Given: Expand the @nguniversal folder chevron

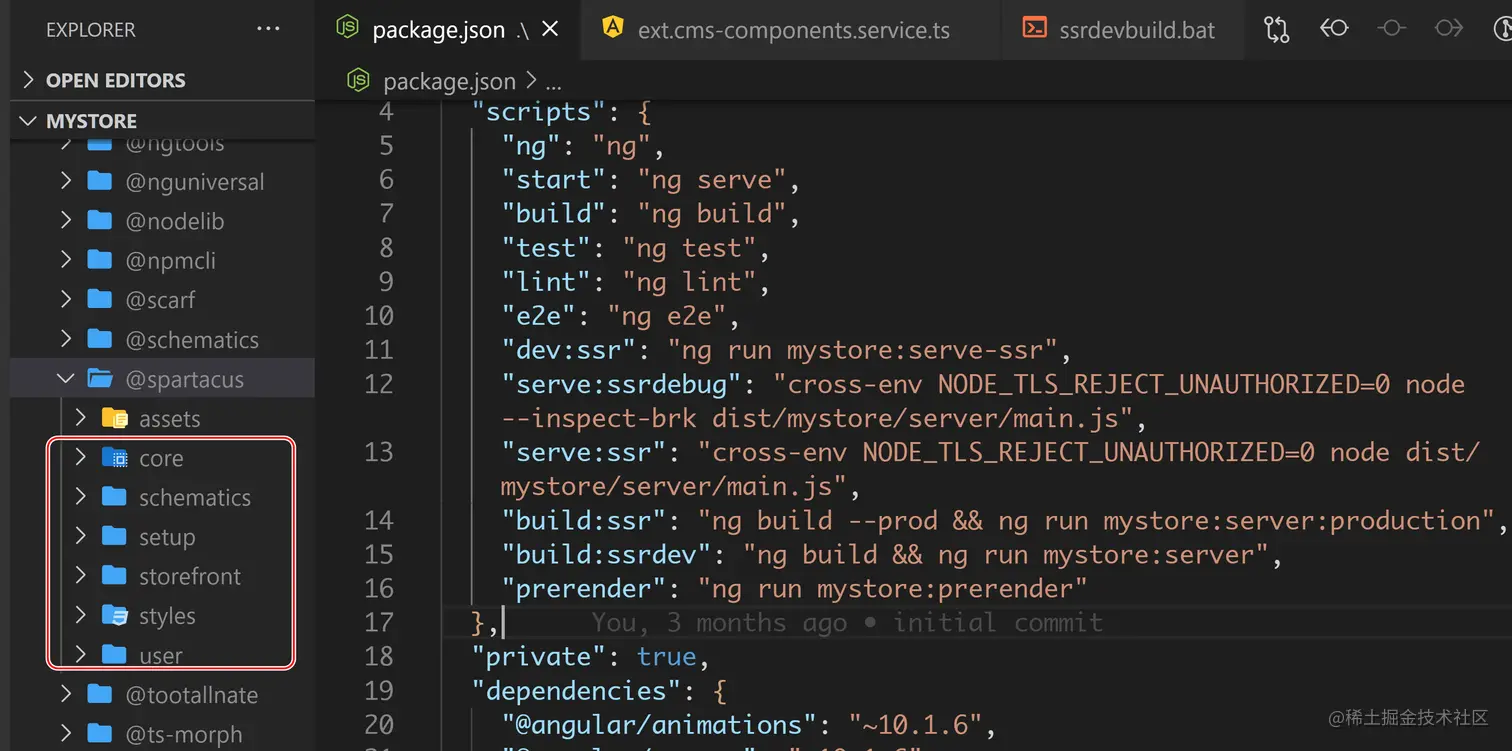Looking at the screenshot, I should coord(66,181).
